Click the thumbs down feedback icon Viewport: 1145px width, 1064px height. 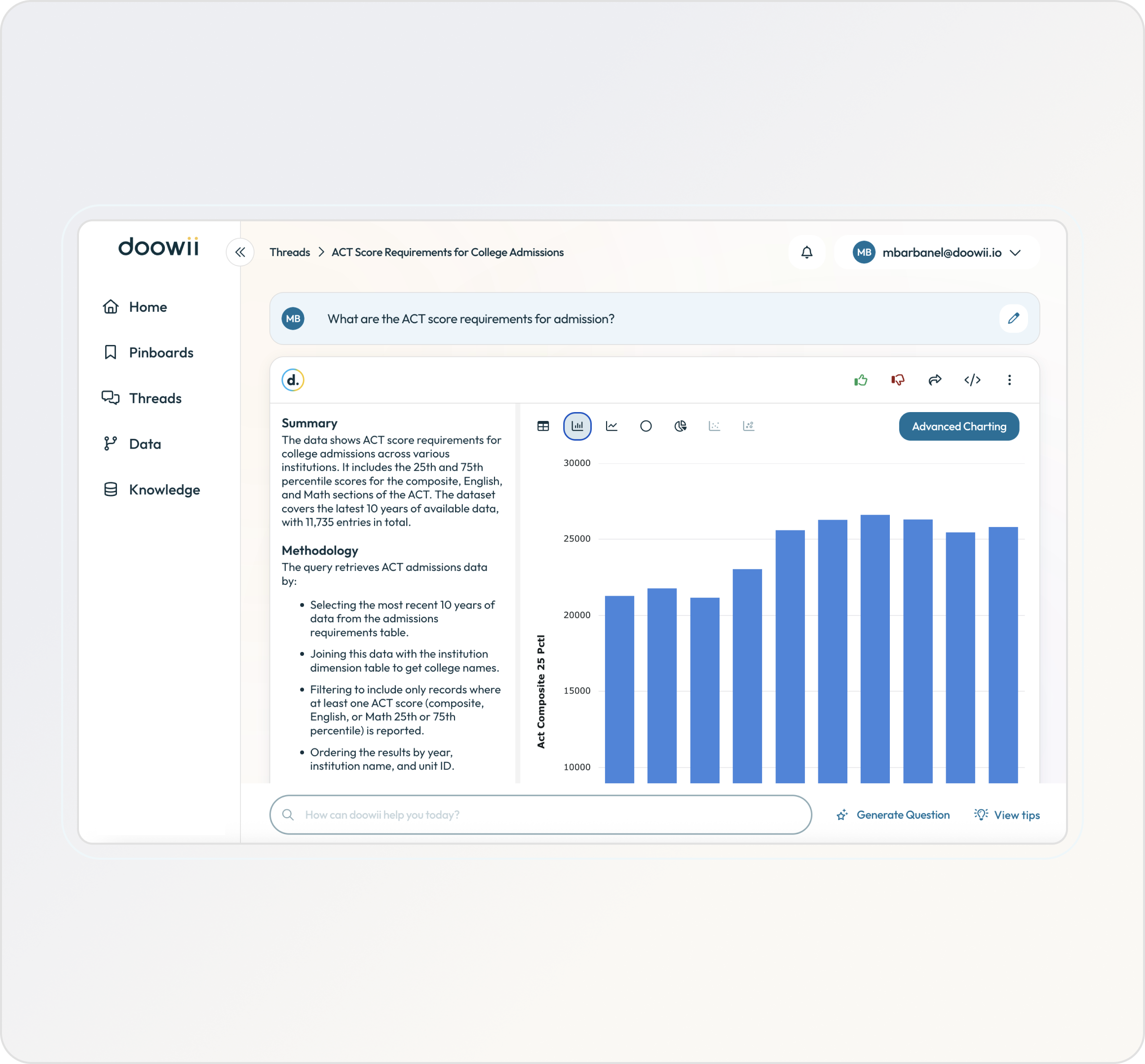coord(897,380)
